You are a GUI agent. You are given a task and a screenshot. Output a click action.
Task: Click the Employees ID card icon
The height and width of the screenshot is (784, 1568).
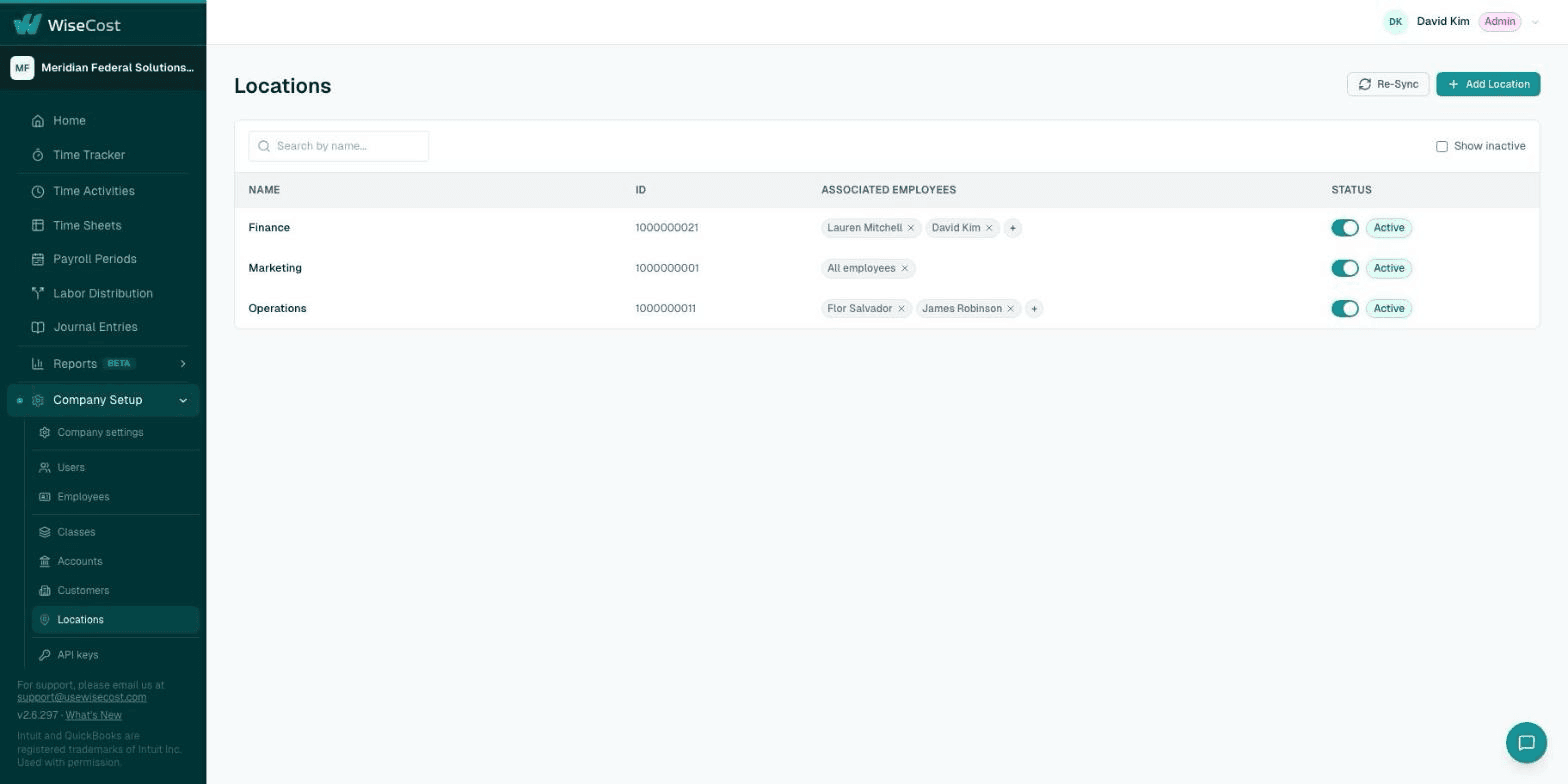(x=45, y=497)
